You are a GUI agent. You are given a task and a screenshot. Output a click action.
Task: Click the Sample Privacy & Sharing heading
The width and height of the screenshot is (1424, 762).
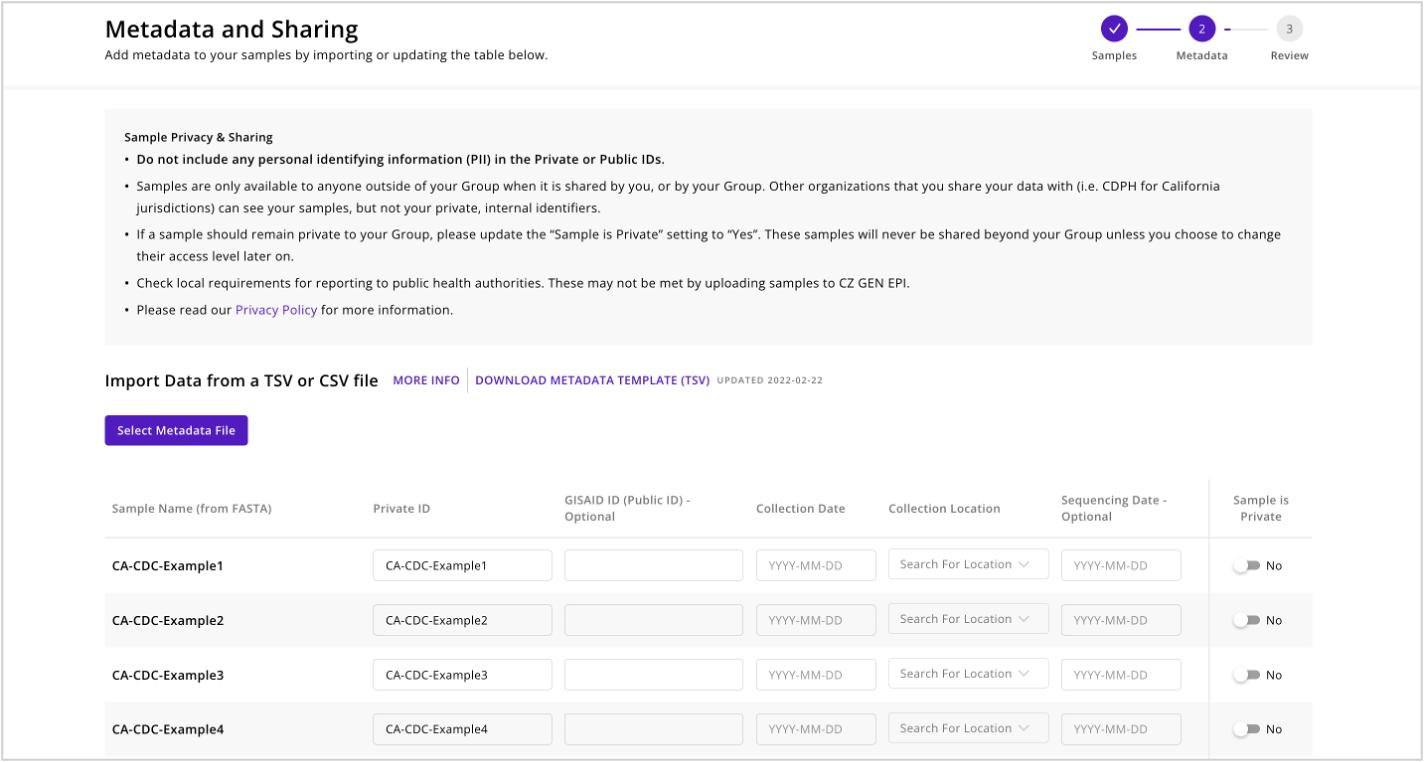point(198,137)
